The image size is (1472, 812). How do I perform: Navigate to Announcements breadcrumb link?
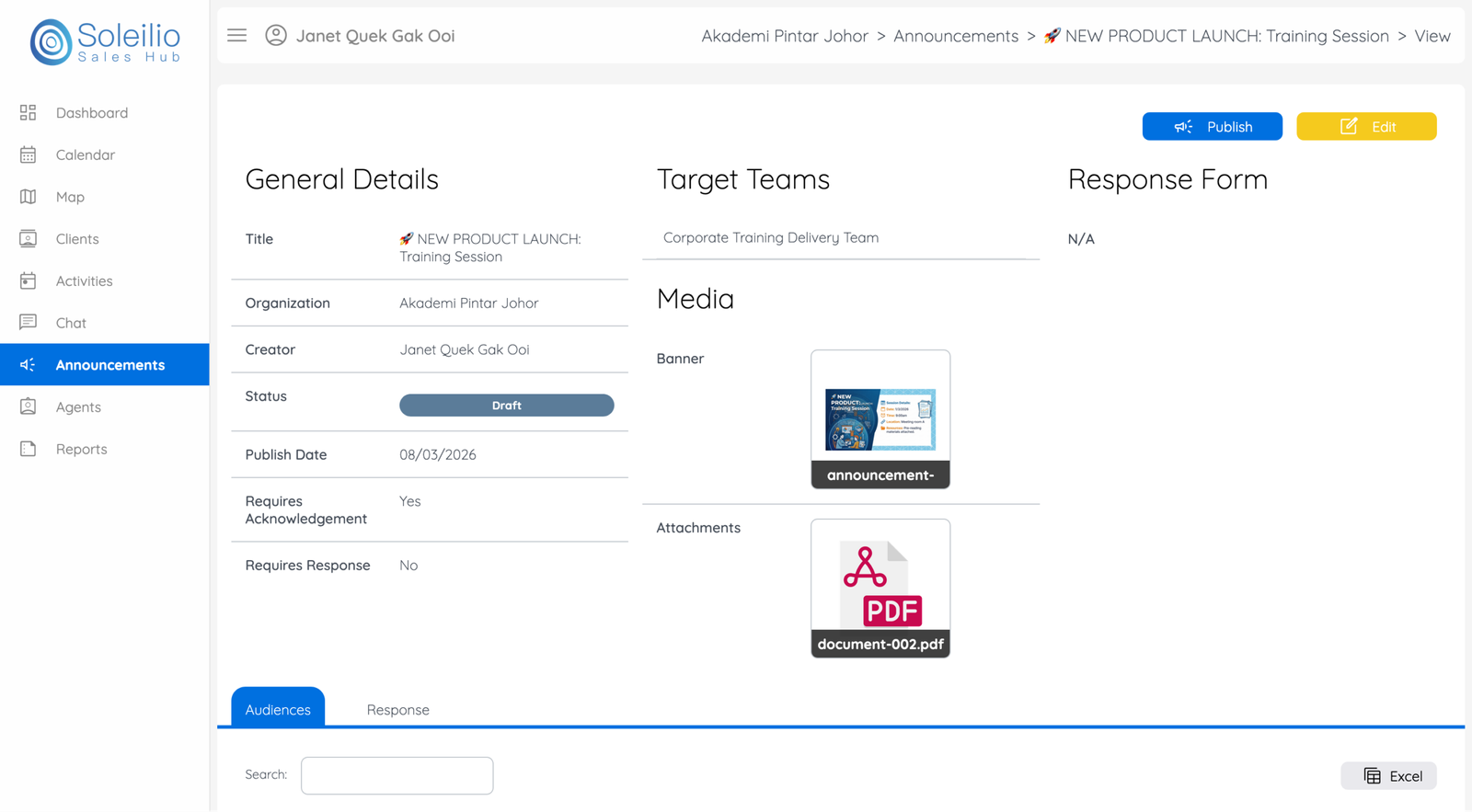point(956,36)
